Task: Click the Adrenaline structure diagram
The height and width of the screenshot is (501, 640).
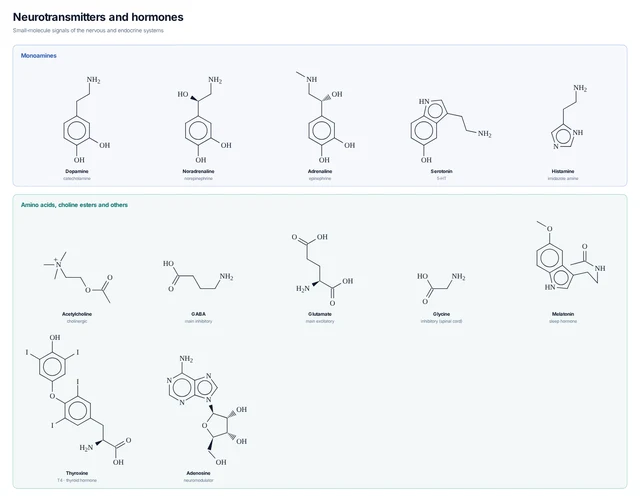Action: pyautogui.click(x=326, y=118)
